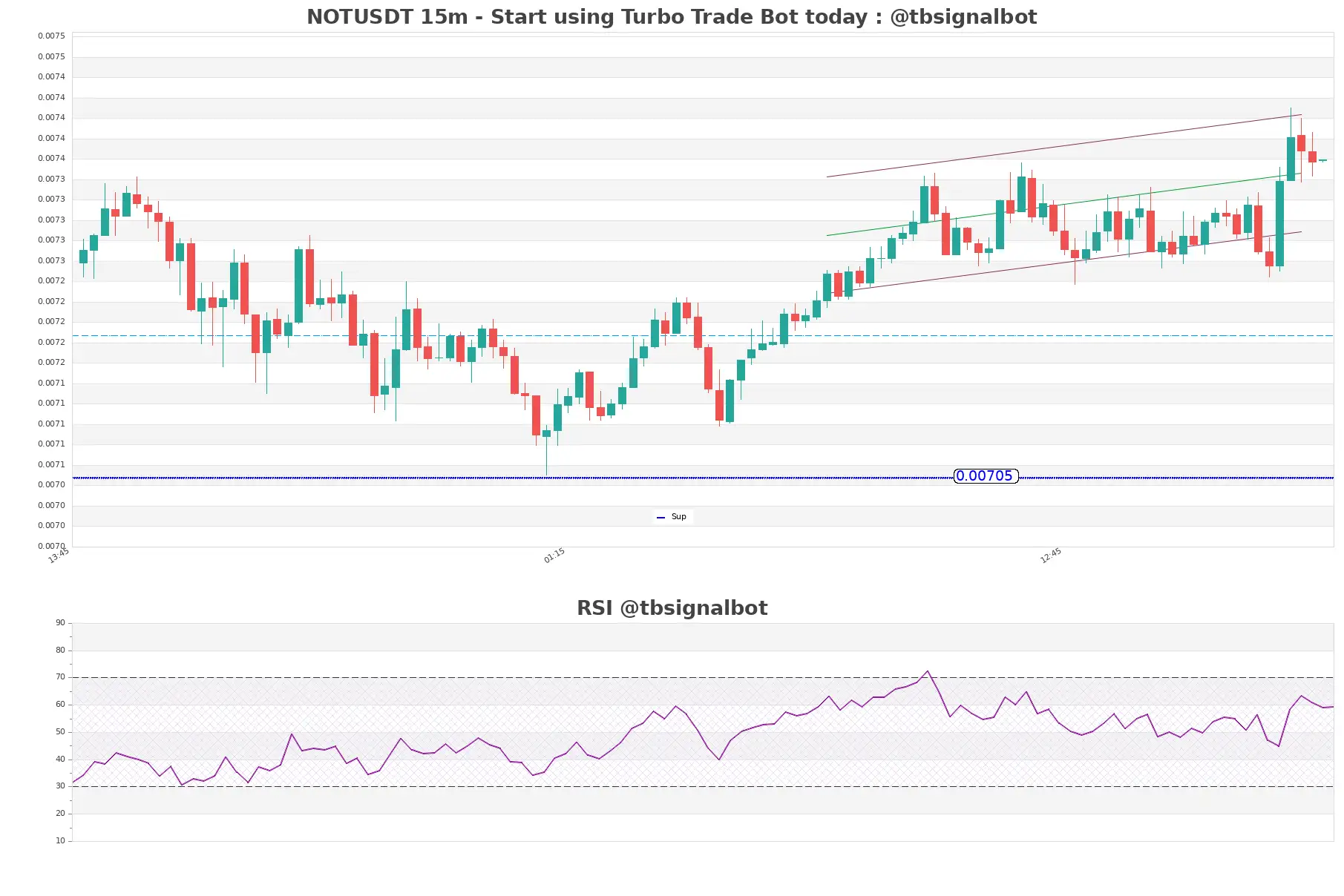Click the RSI @tbsignalbot heading
The height and width of the screenshot is (896, 1344).
[x=672, y=608]
